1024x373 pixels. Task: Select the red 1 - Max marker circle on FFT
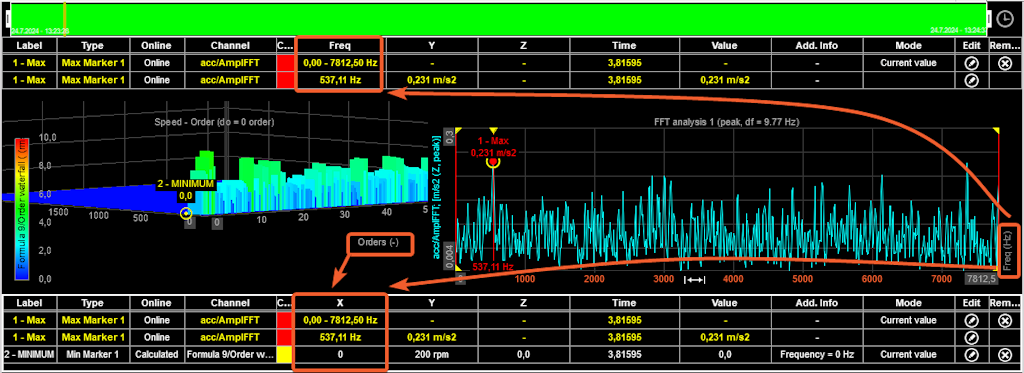tap(493, 163)
